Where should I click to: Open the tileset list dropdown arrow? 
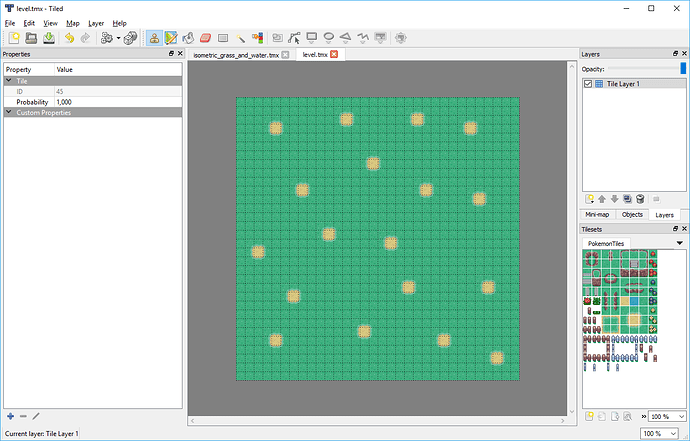[679, 243]
